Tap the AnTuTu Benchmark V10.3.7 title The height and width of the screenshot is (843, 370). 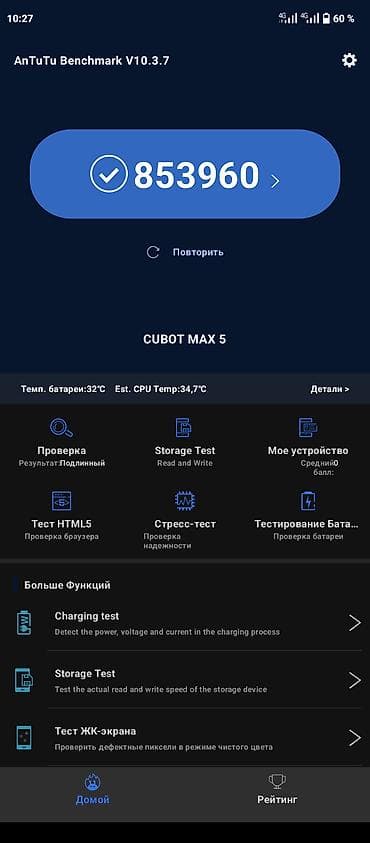pyautogui.click(x=91, y=61)
